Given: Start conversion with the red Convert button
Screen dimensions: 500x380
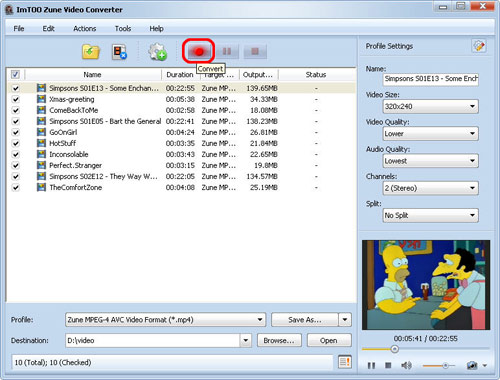Looking at the screenshot, I should click(x=199, y=51).
